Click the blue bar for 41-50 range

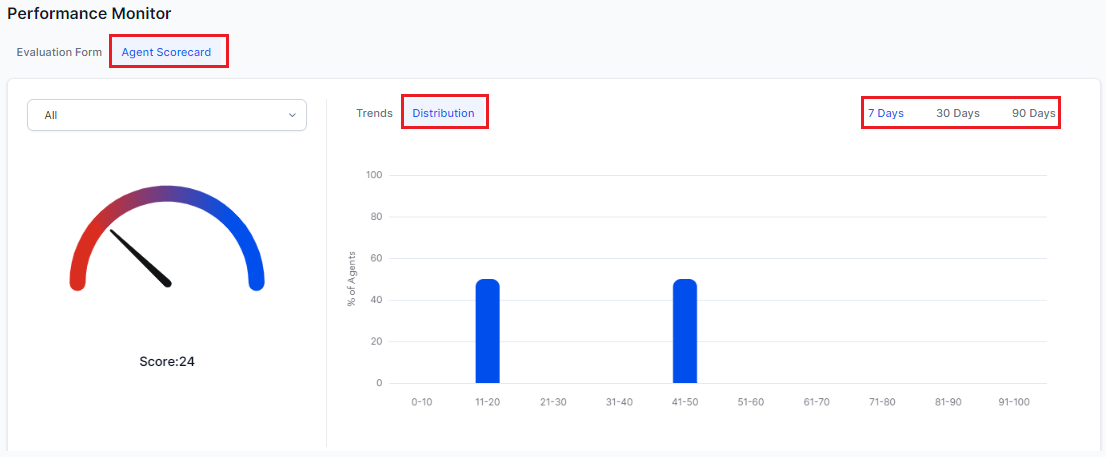point(684,331)
